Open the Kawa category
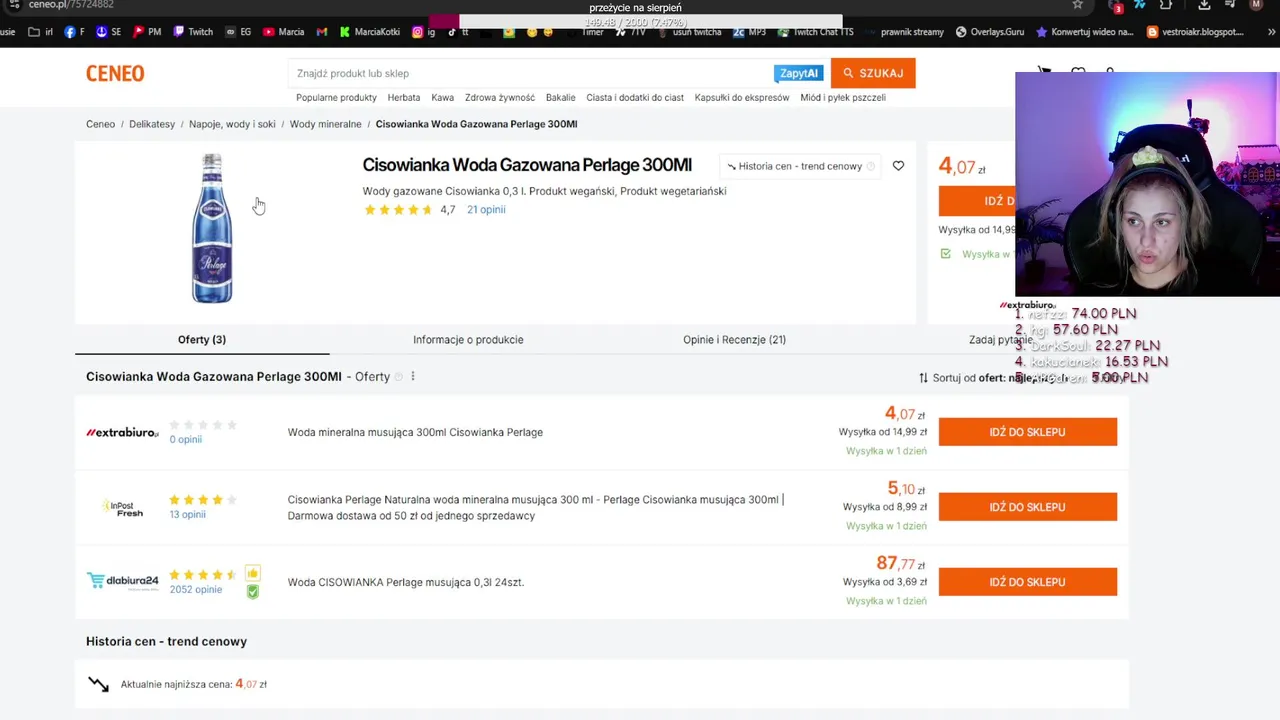1280x720 pixels. tap(443, 98)
